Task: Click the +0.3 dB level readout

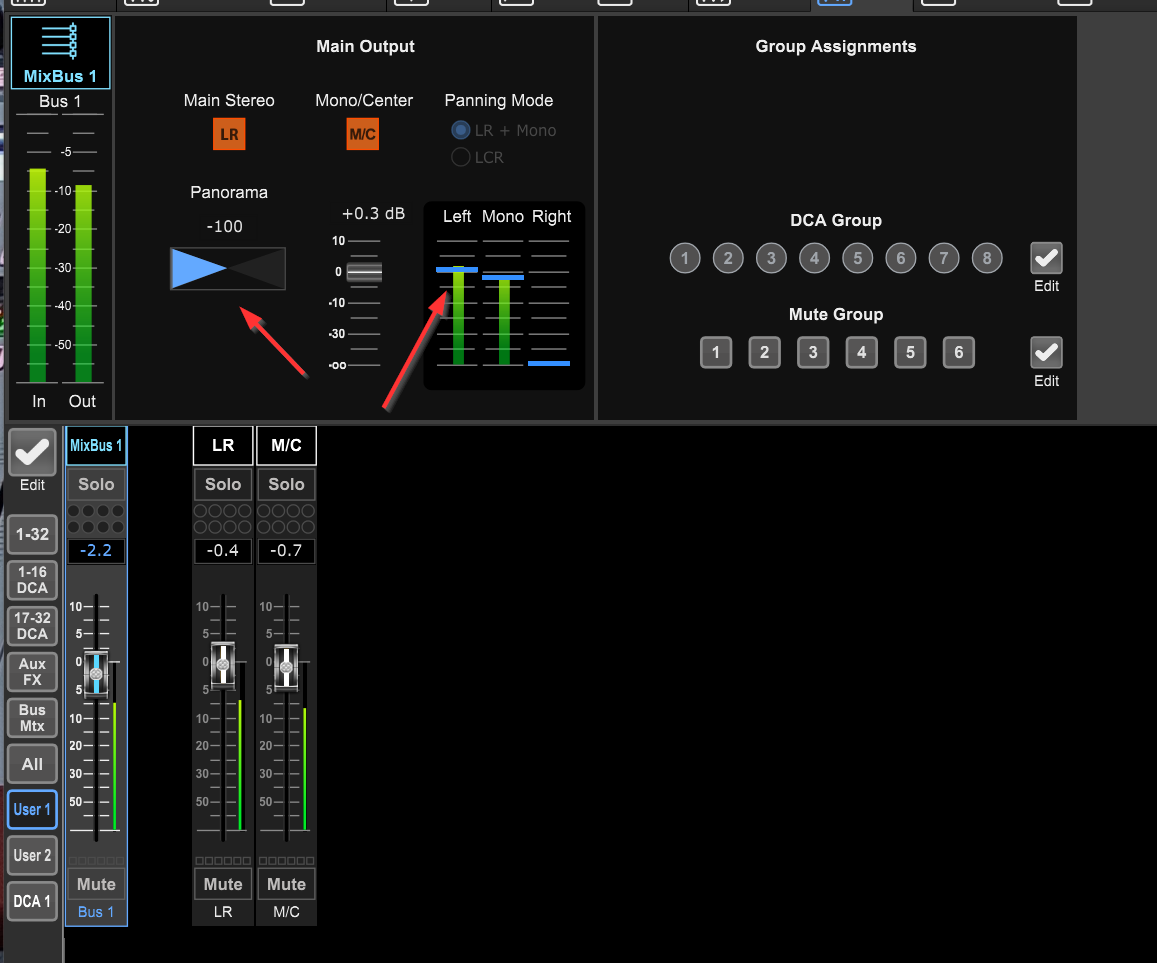Action: click(x=373, y=214)
